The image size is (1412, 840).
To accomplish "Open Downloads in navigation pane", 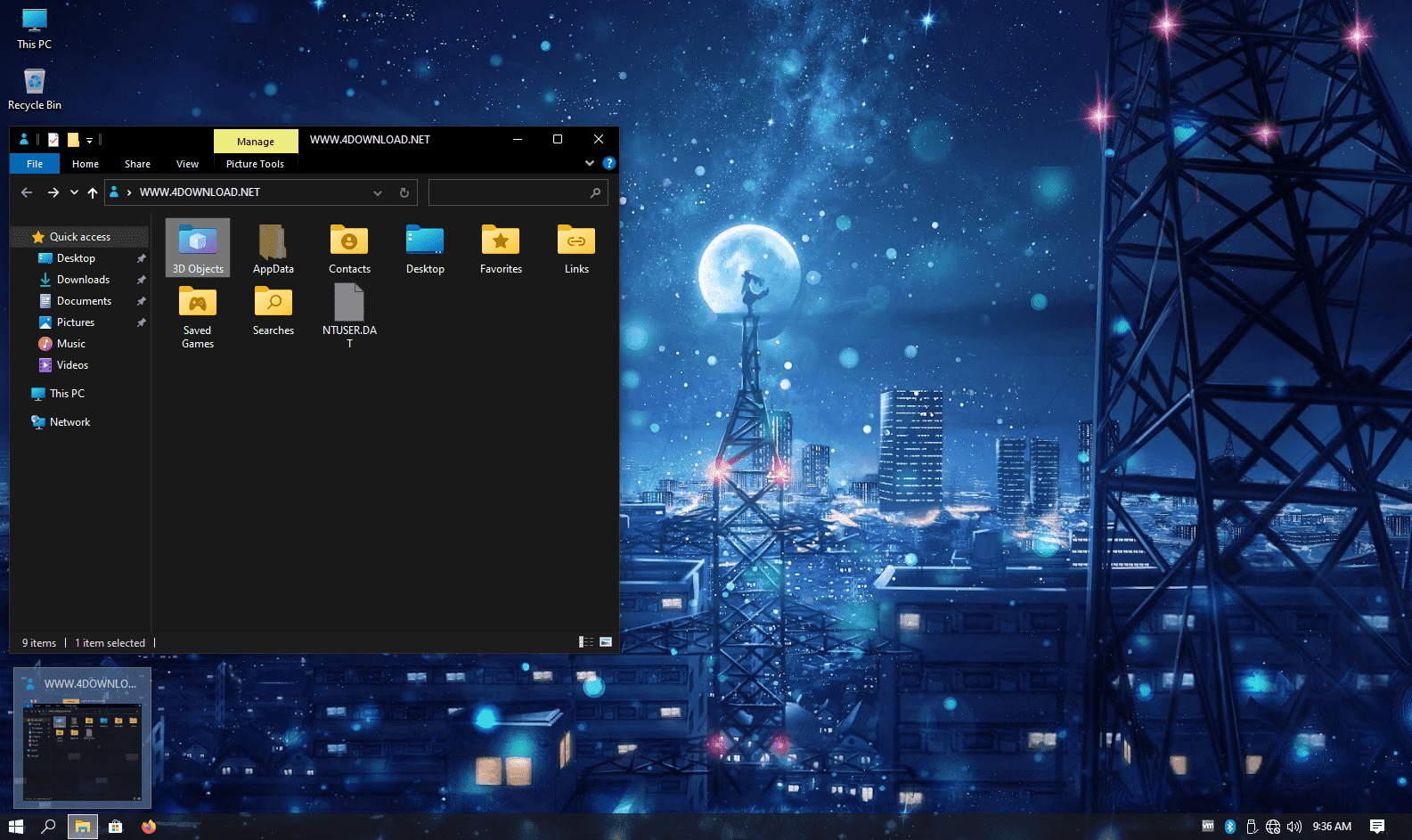I will point(83,280).
